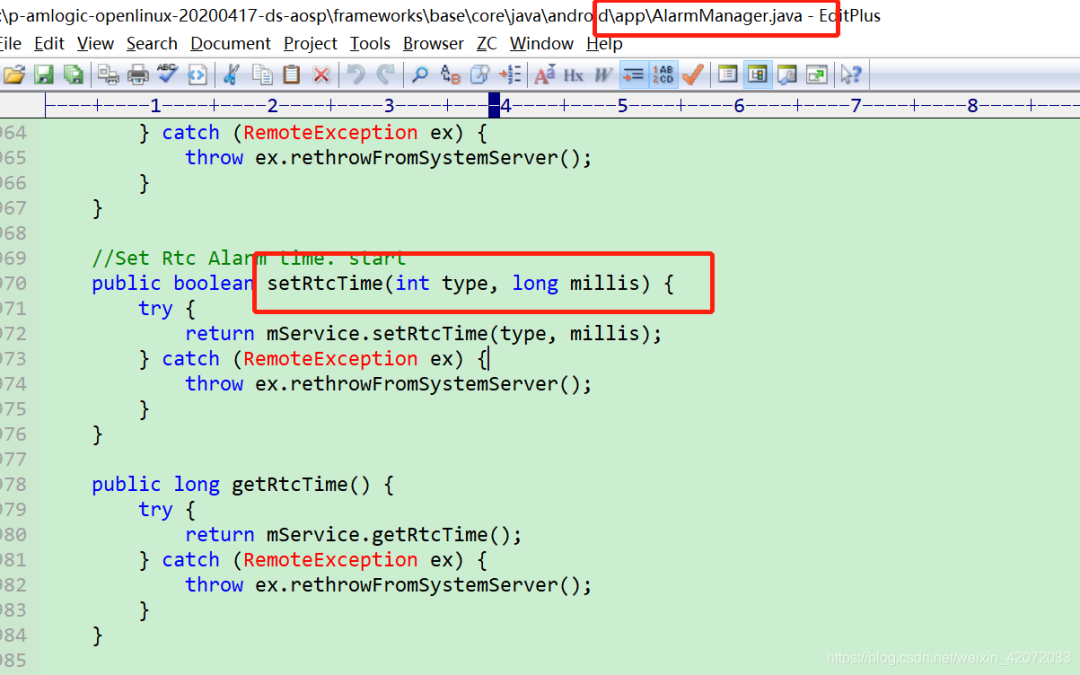Open the Project menu
The height and width of the screenshot is (675, 1080).
click(310, 43)
